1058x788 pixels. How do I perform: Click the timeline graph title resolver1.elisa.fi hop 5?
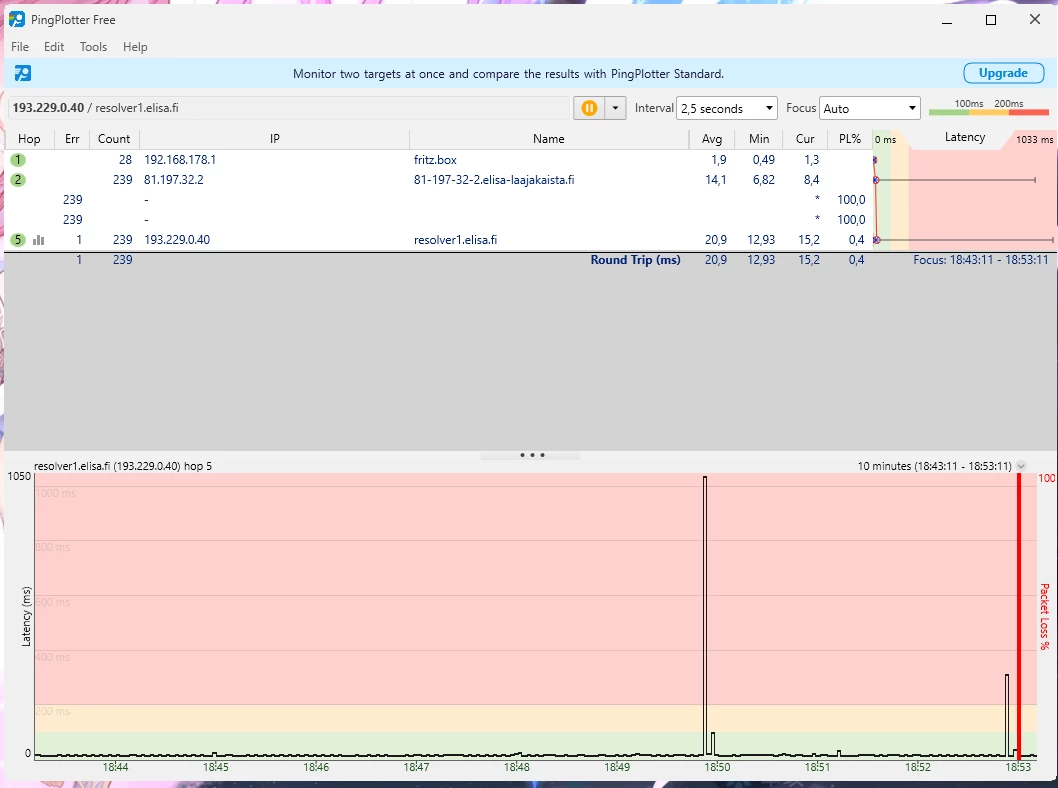(x=123, y=466)
